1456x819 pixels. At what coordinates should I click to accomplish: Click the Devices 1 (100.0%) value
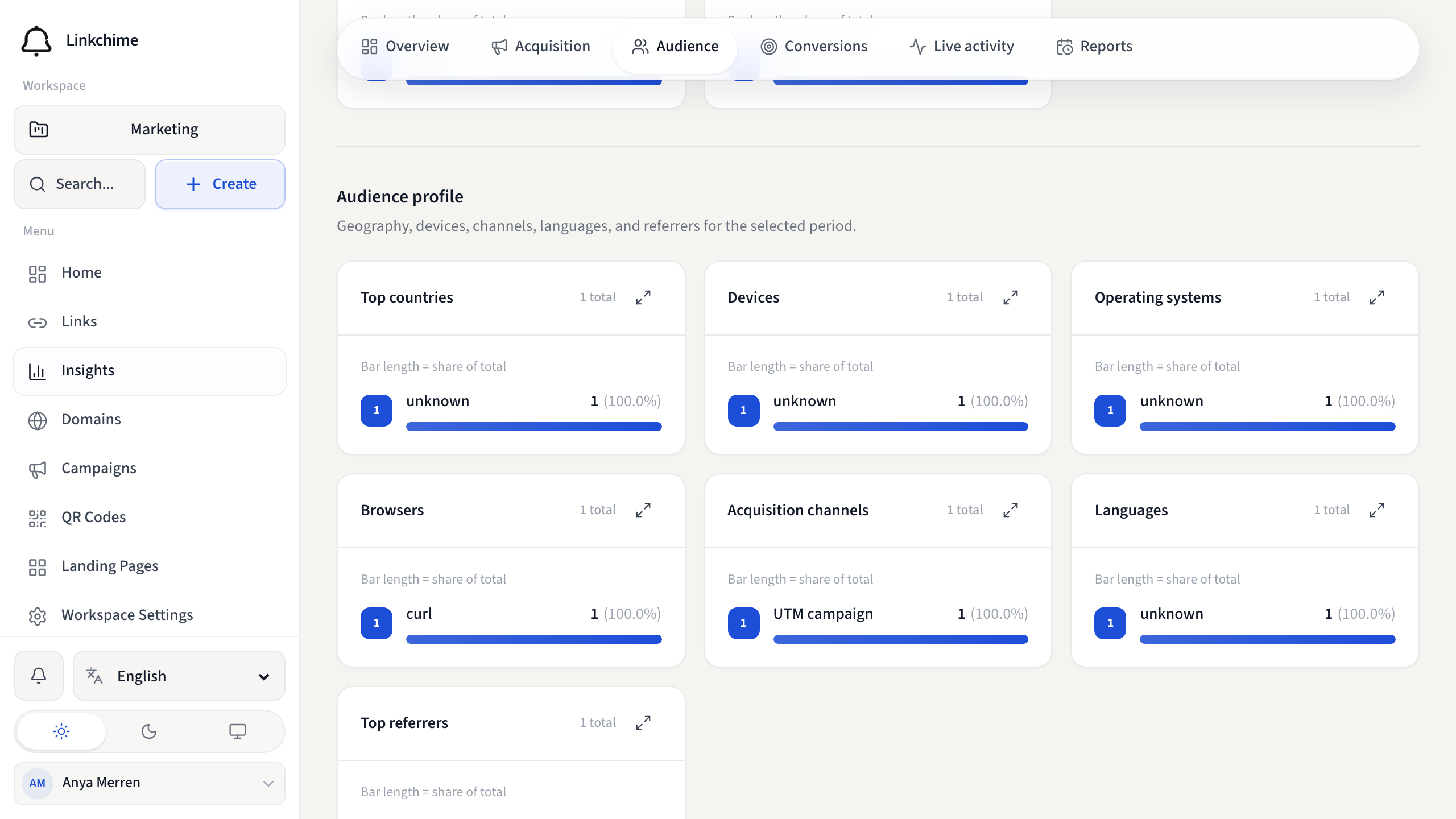[993, 402]
